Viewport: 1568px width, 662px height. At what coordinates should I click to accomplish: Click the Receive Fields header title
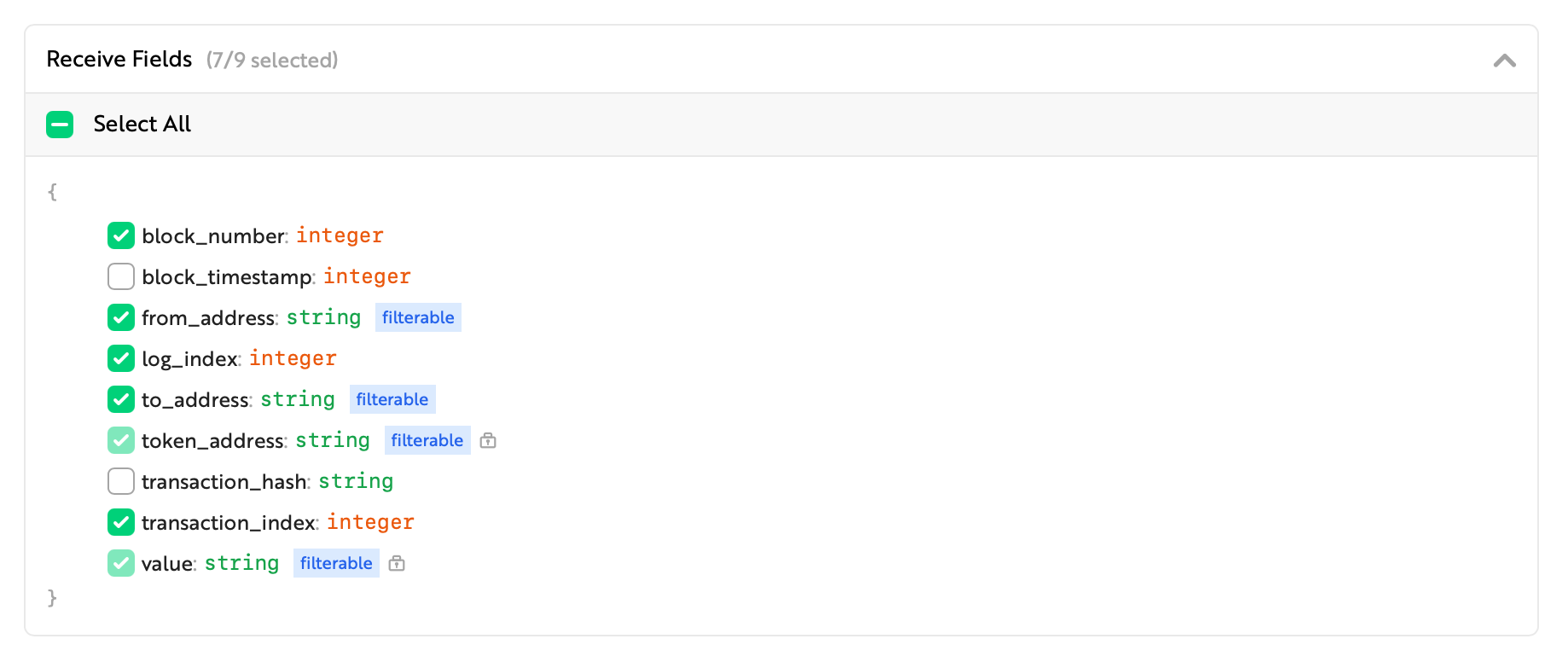[119, 60]
